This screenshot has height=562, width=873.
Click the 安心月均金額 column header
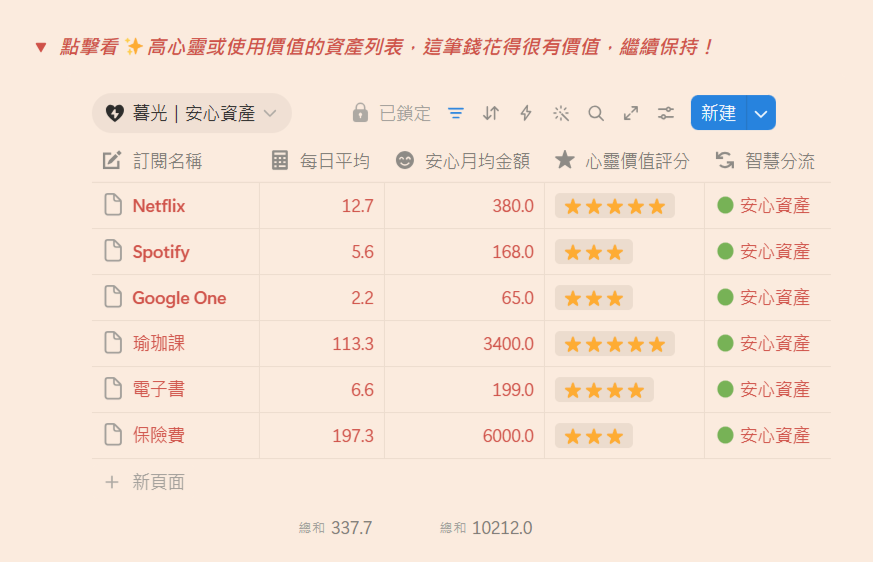point(464,161)
